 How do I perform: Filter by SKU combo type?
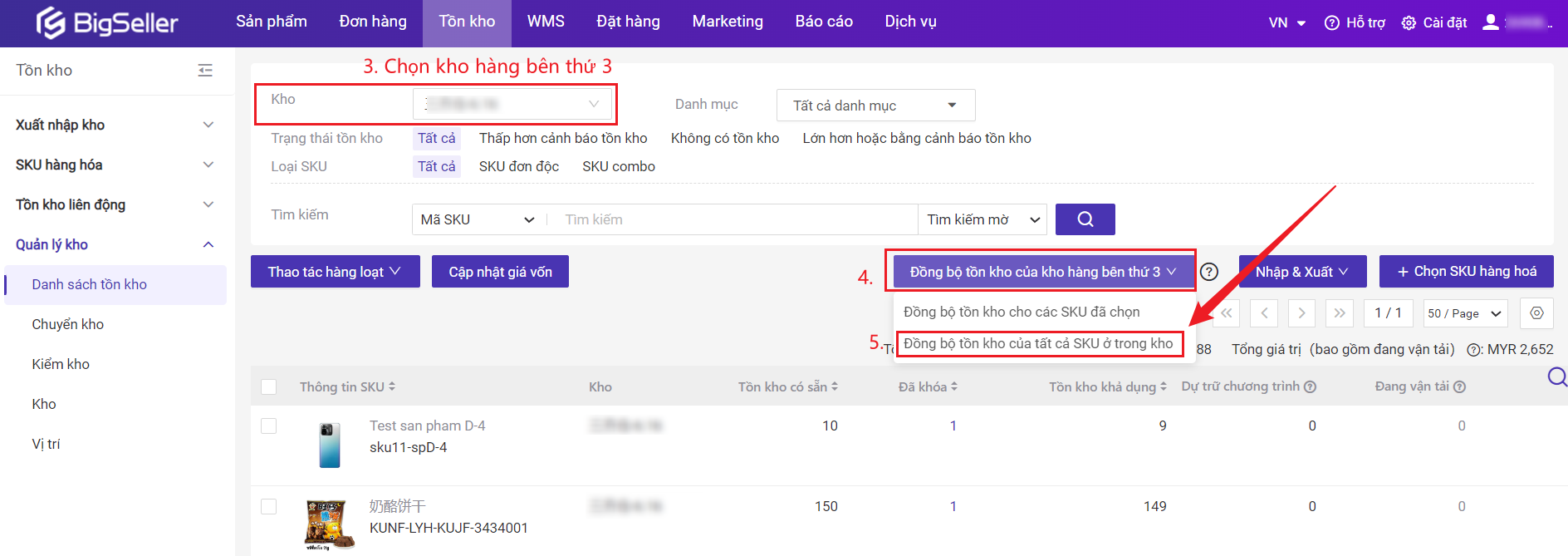pyautogui.click(x=618, y=166)
